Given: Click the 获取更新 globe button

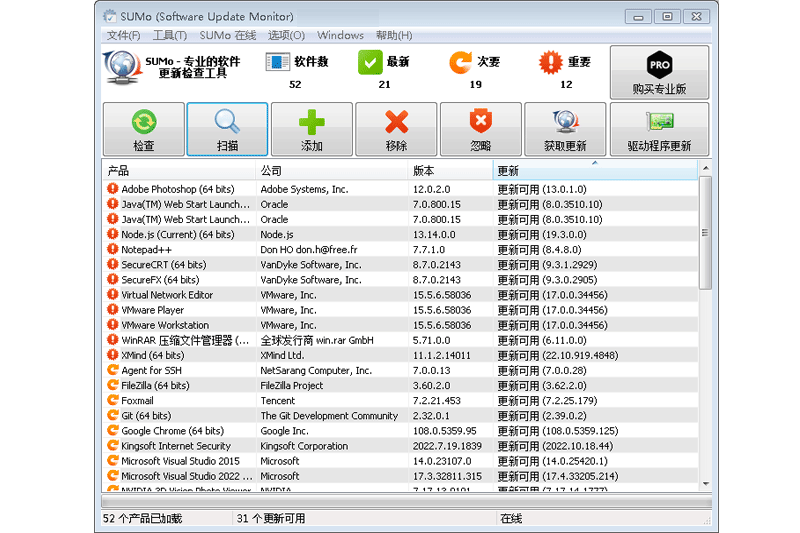Looking at the screenshot, I should (x=565, y=129).
